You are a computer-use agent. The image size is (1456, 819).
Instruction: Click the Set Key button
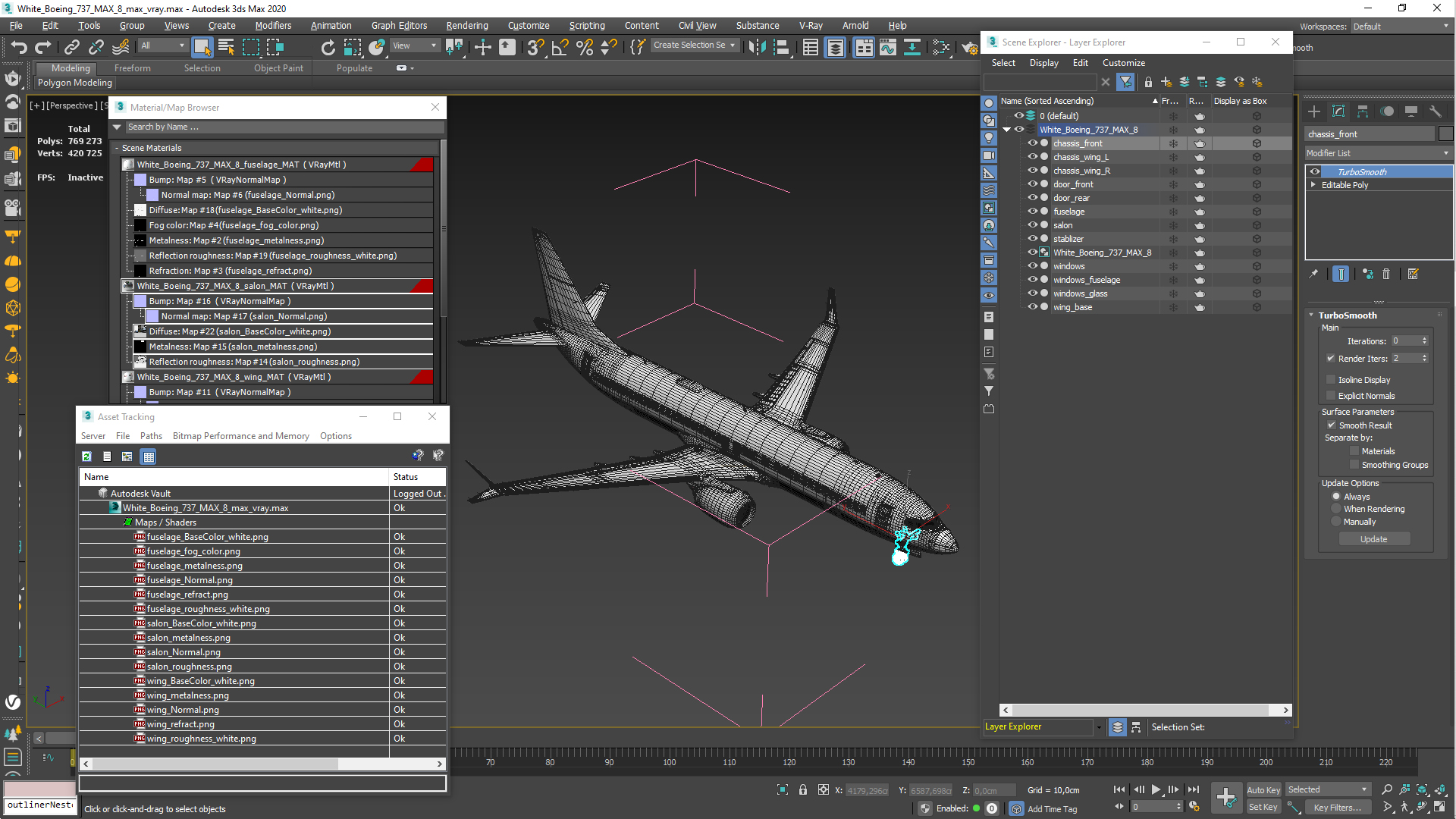click(x=1263, y=807)
